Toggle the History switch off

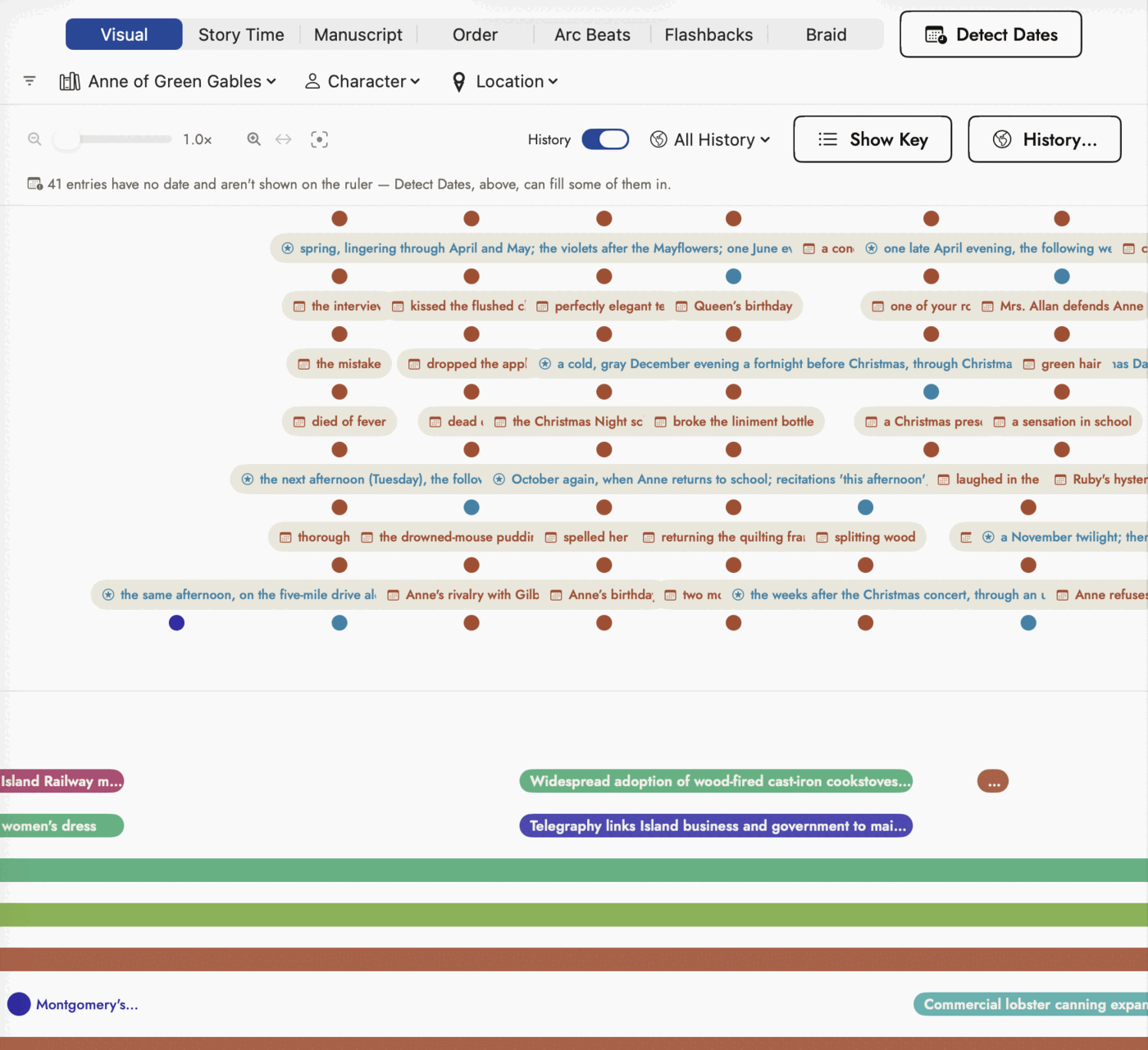[605, 139]
